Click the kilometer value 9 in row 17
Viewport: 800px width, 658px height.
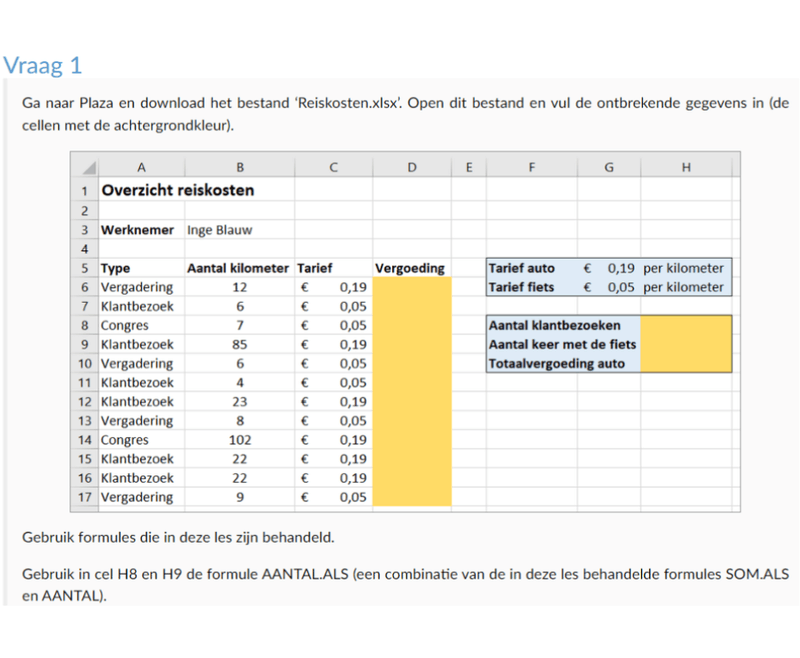coord(240,497)
